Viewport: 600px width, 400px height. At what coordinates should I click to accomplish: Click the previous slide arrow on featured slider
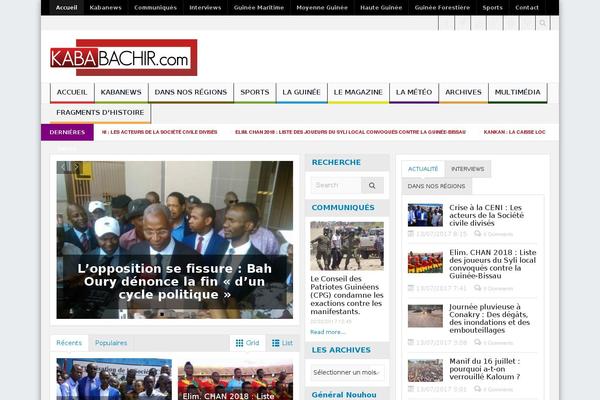click(64, 167)
